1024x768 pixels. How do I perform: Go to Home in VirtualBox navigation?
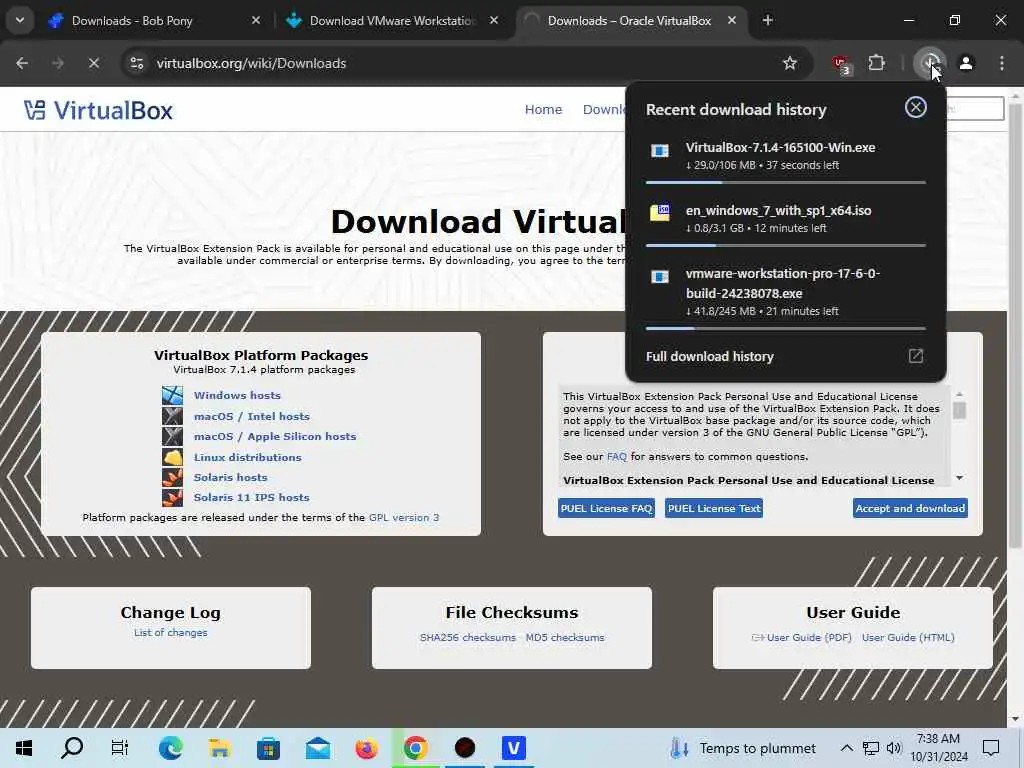coord(543,110)
